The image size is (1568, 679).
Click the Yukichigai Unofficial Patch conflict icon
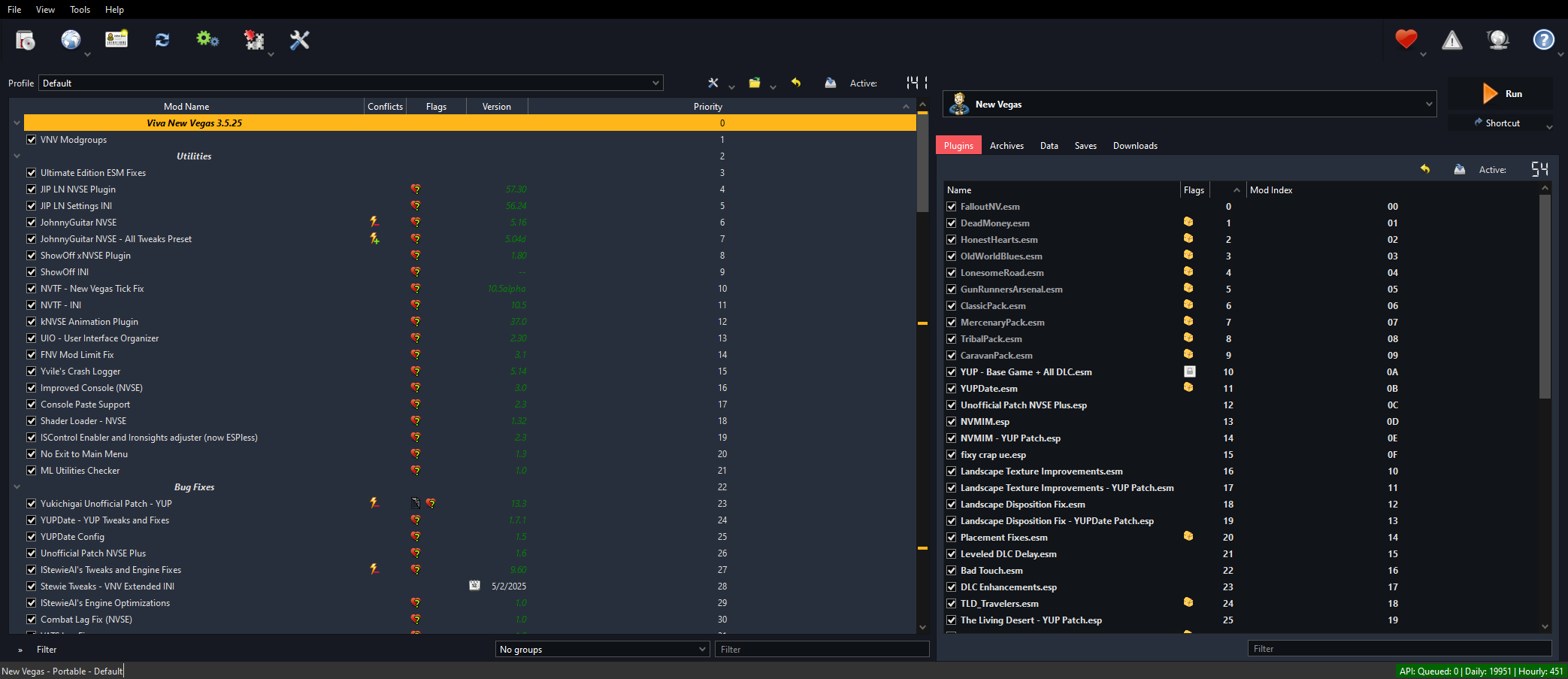point(374,503)
